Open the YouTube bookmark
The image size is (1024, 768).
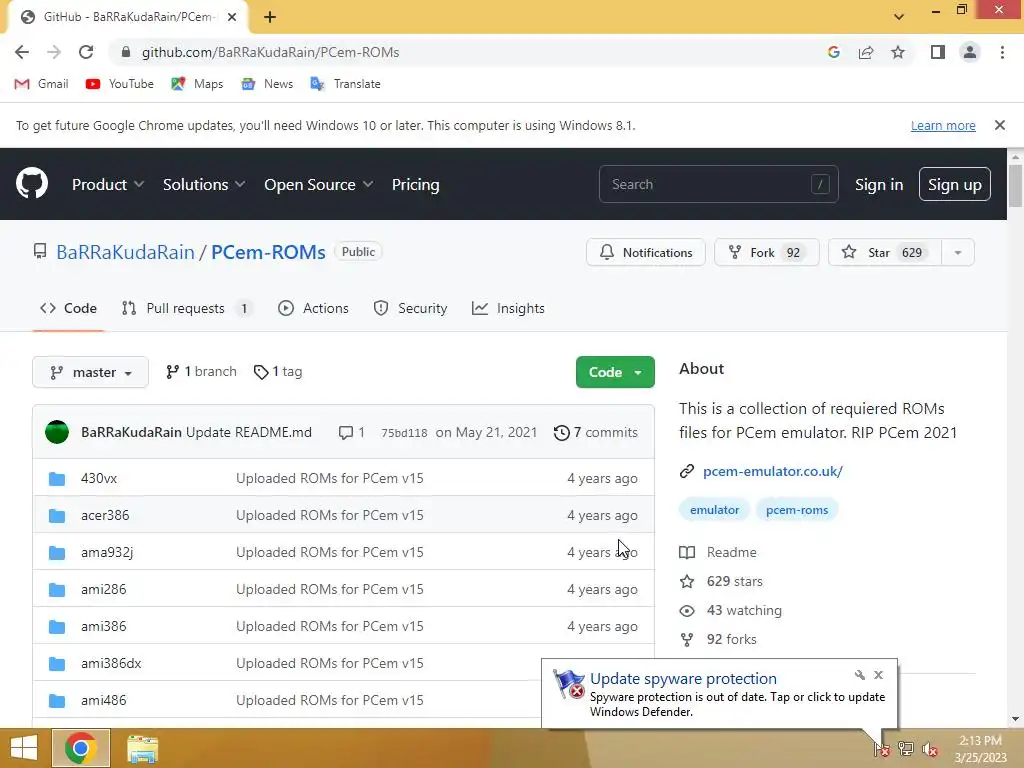120,84
